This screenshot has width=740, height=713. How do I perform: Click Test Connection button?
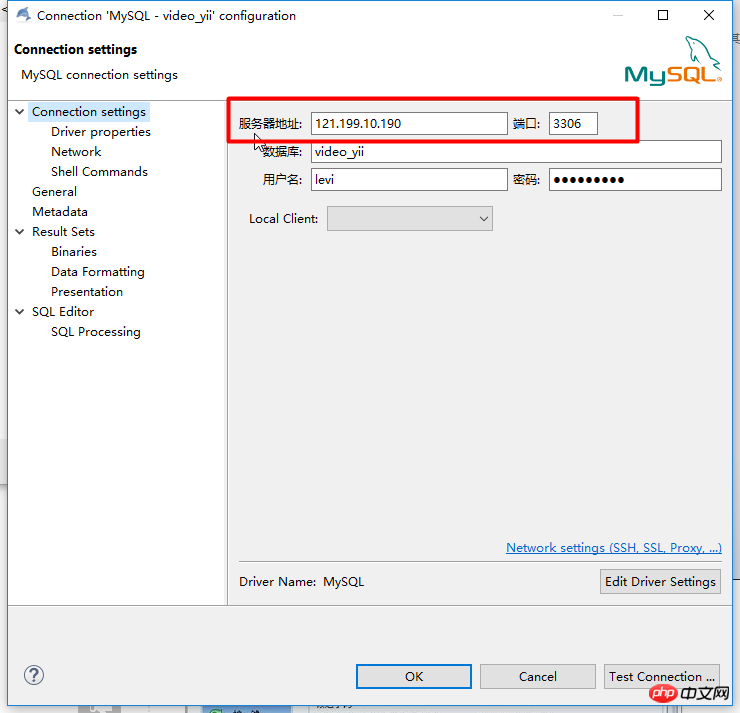pos(662,677)
